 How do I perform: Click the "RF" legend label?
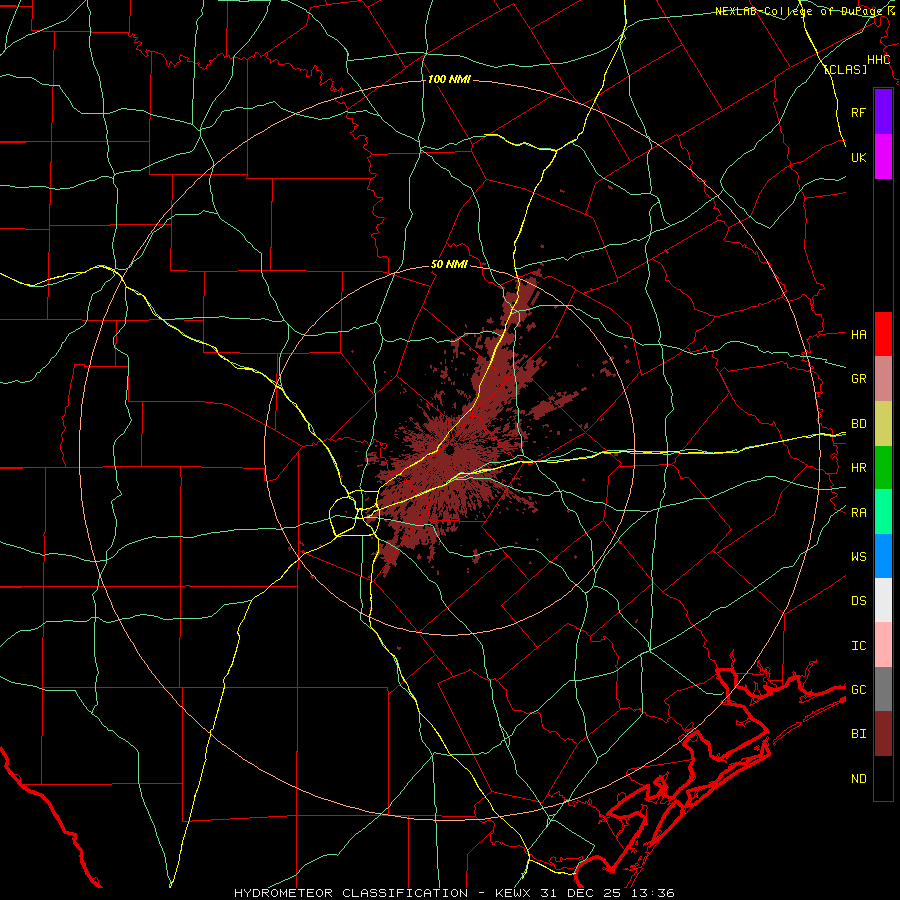[x=858, y=112]
